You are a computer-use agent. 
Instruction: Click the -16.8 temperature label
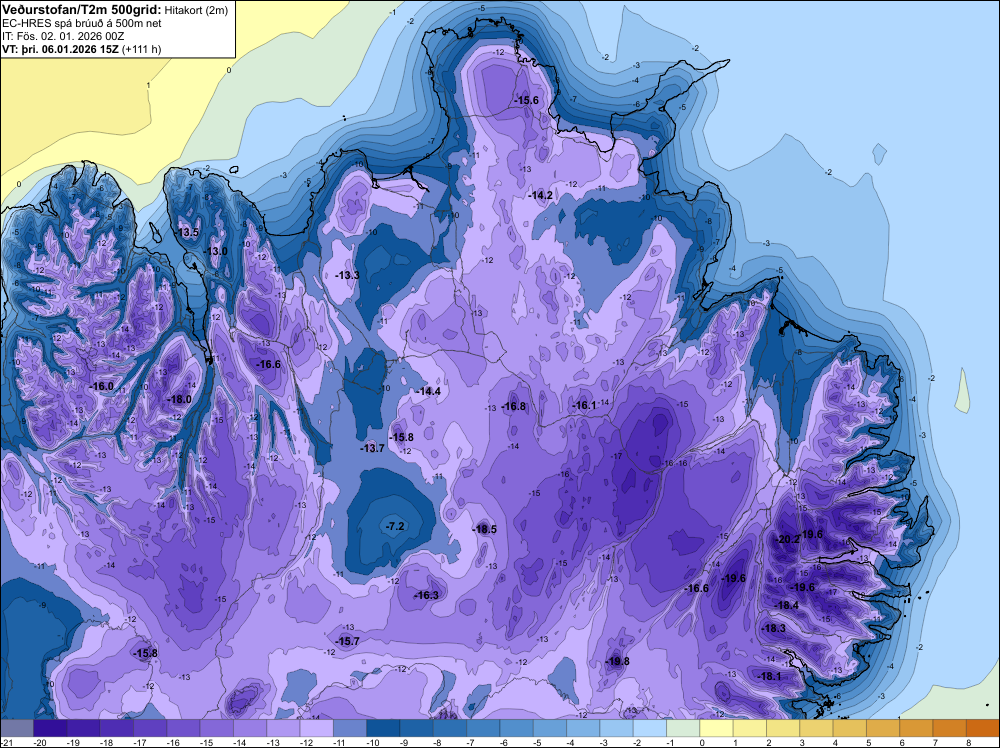514,406
